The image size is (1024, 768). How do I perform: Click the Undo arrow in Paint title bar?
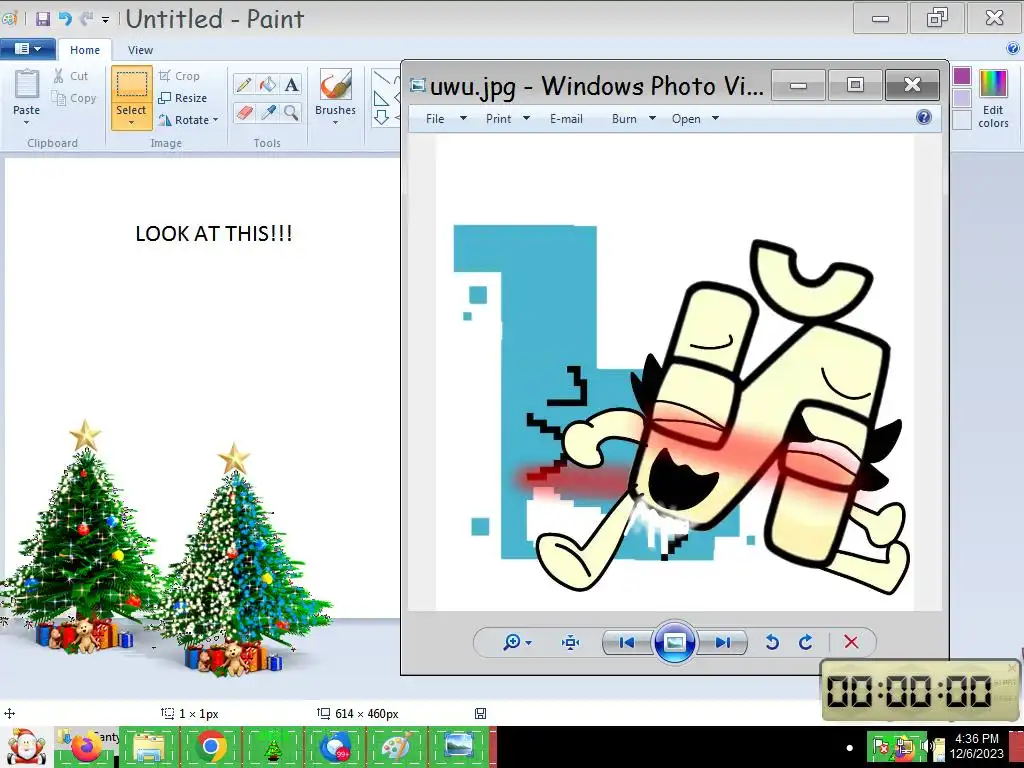coord(65,19)
